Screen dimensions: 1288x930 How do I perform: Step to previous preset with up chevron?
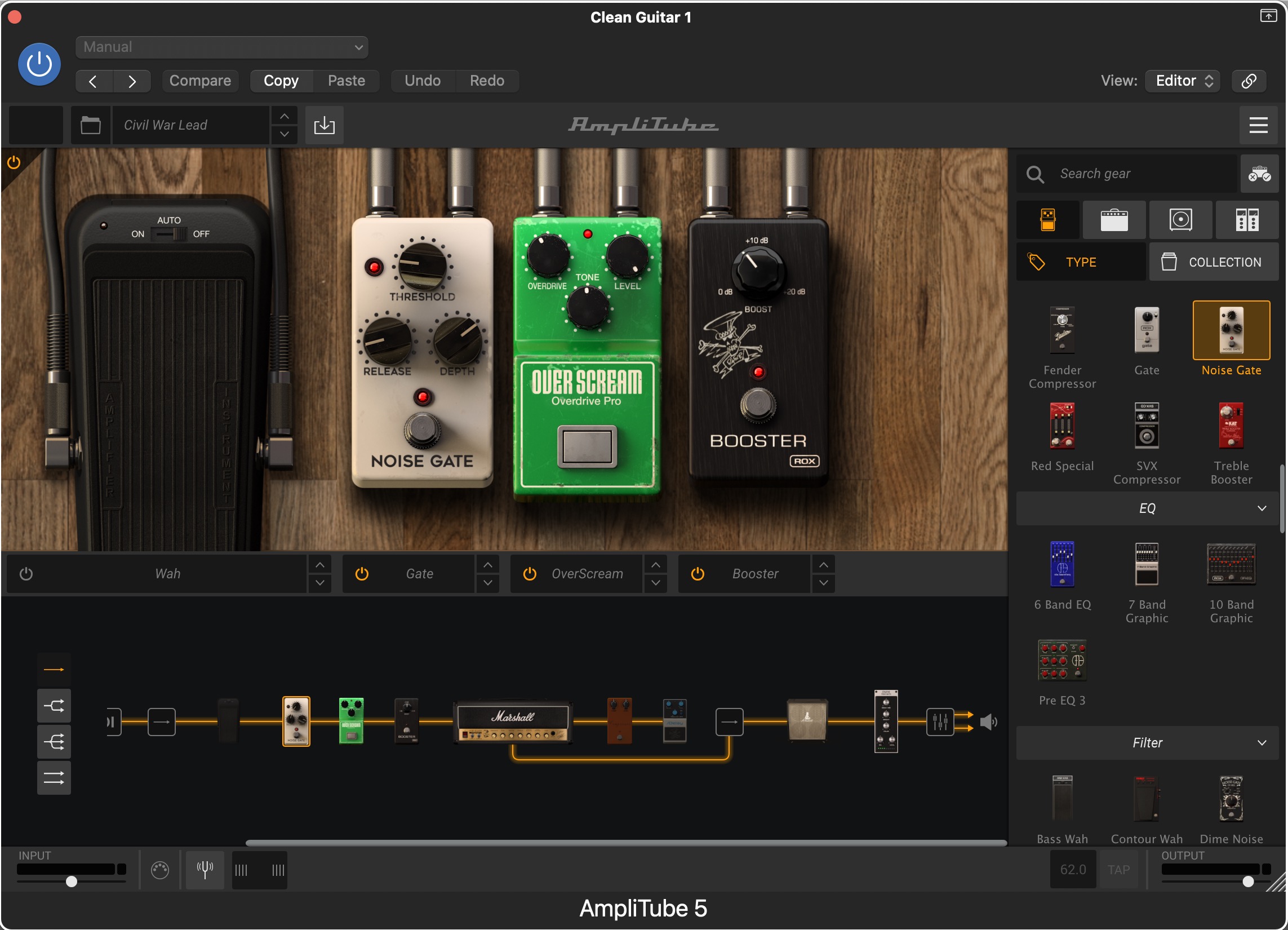(x=285, y=116)
